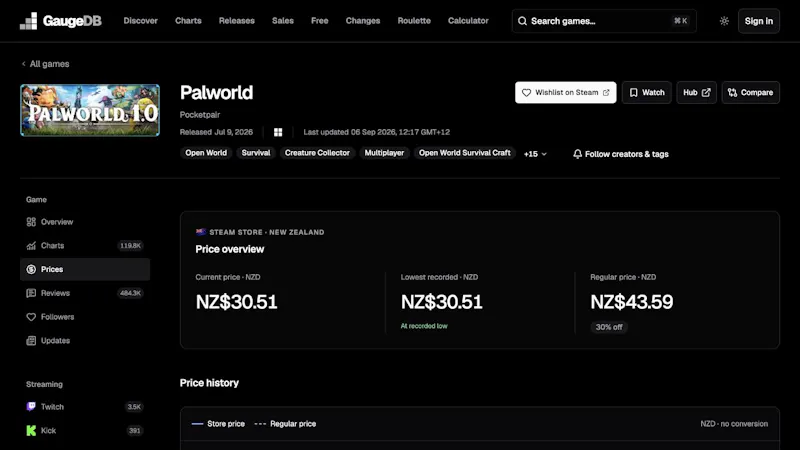Image resolution: width=800 pixels, height=450 pixels.
Task: Open the Hub link button
Action: point(696,92)
